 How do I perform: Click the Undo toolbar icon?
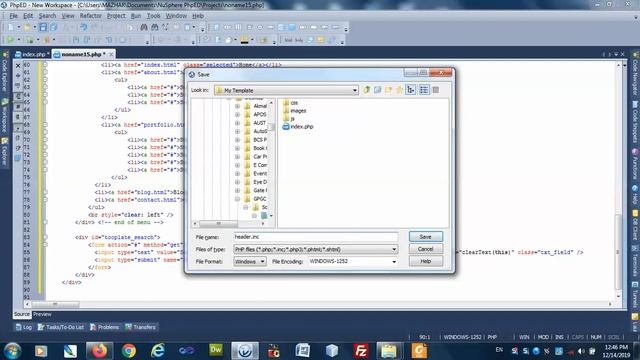click(84, 27)
